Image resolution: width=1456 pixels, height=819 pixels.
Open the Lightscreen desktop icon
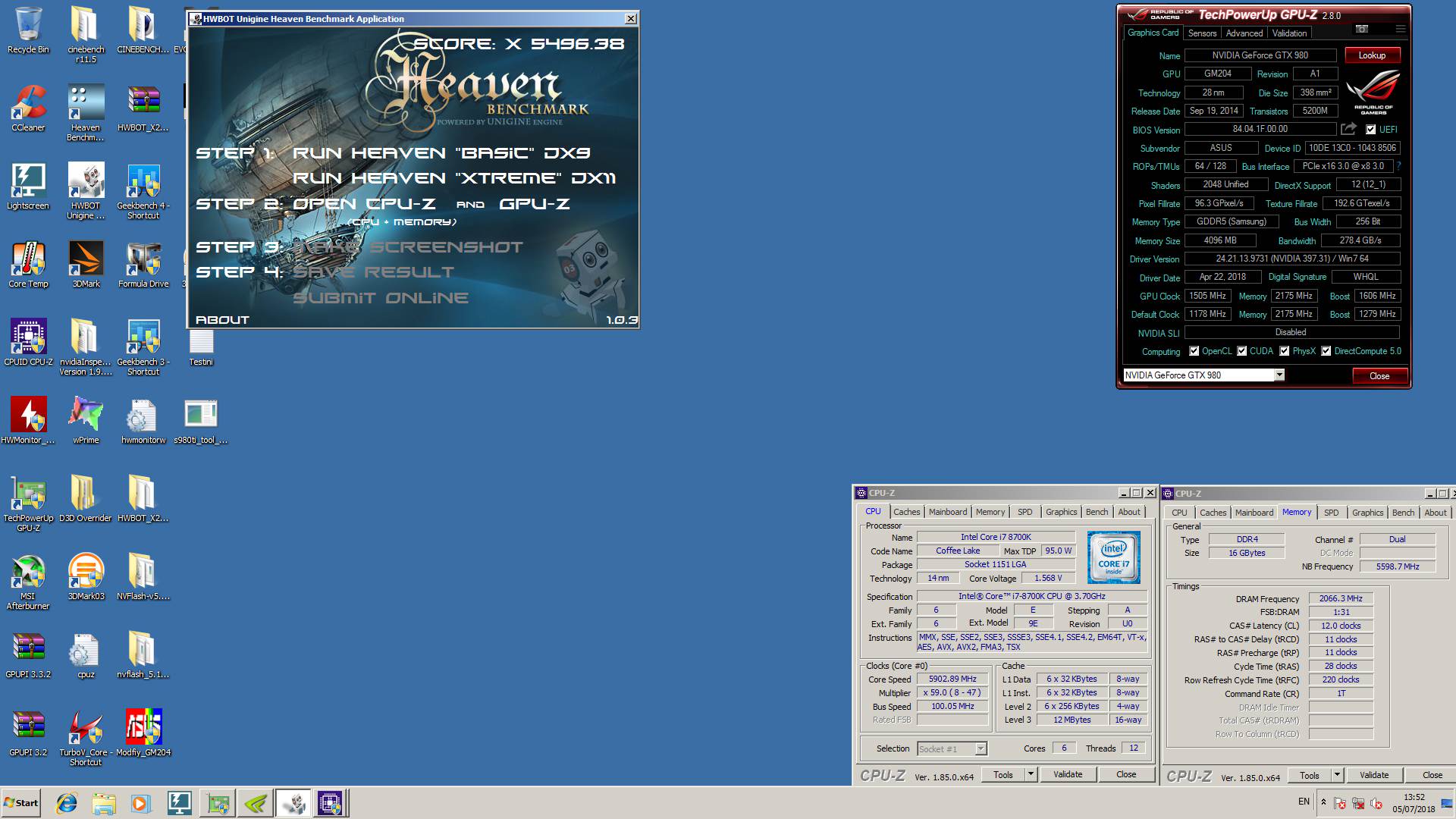pyautogui.click(x=28, y=186)
